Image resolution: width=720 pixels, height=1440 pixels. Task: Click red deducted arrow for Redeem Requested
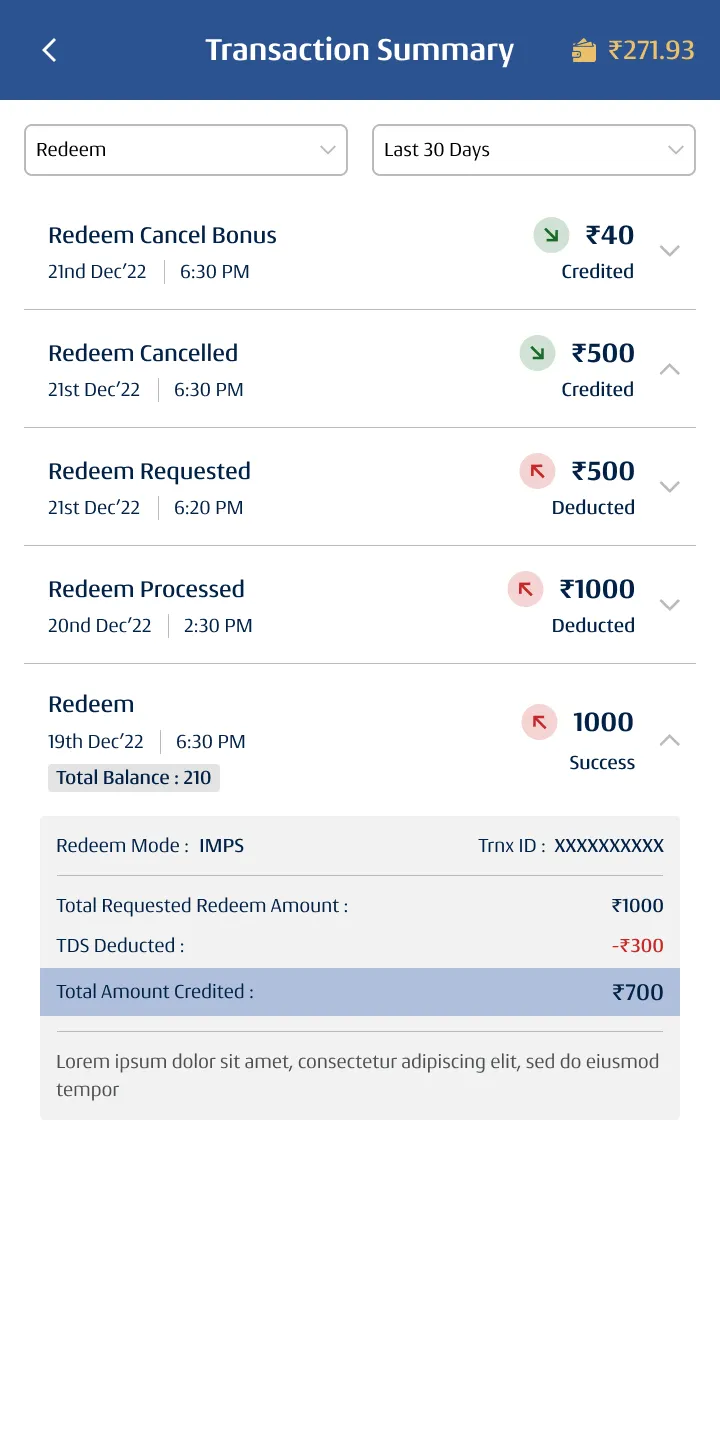click(x=537, y=471)
